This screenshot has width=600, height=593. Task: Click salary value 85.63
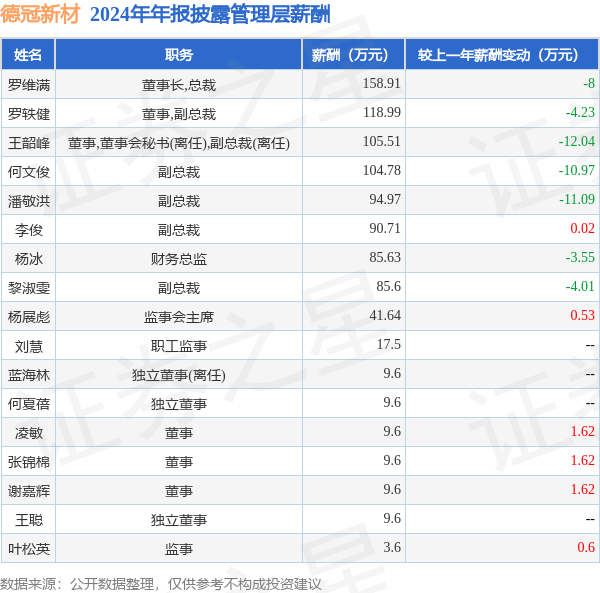point(385,257)
